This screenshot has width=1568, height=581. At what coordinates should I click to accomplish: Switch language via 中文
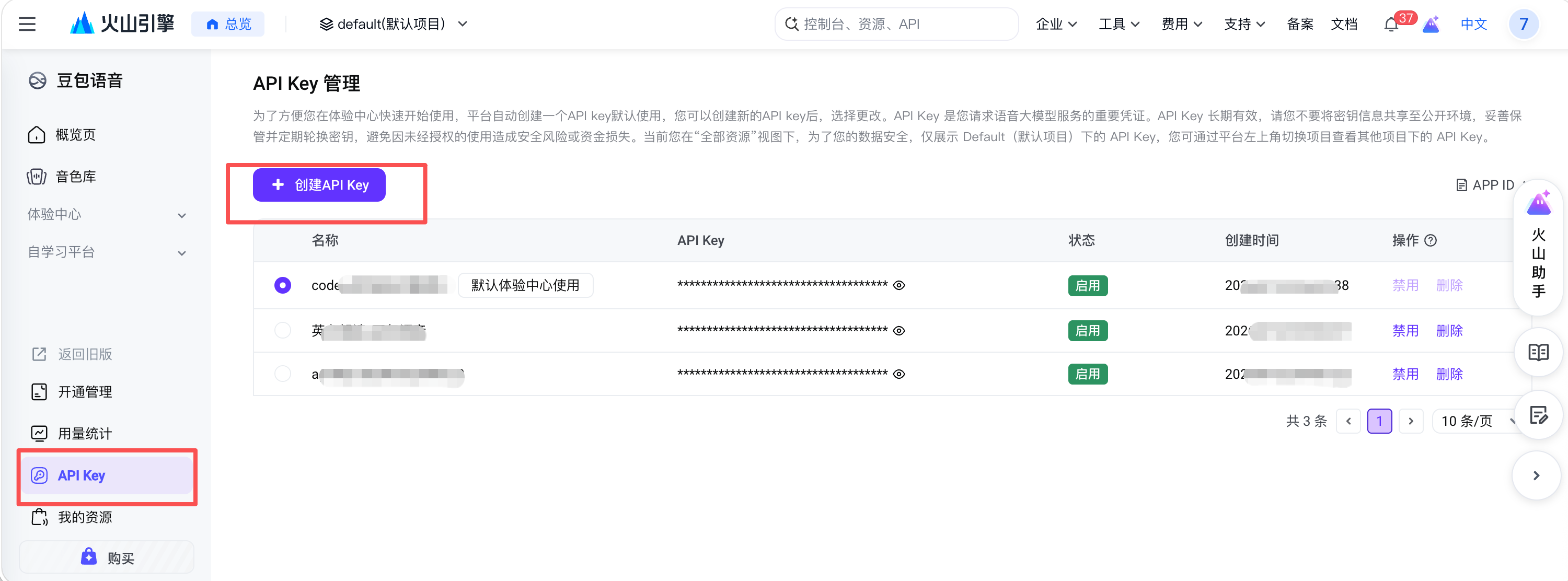1473,24
